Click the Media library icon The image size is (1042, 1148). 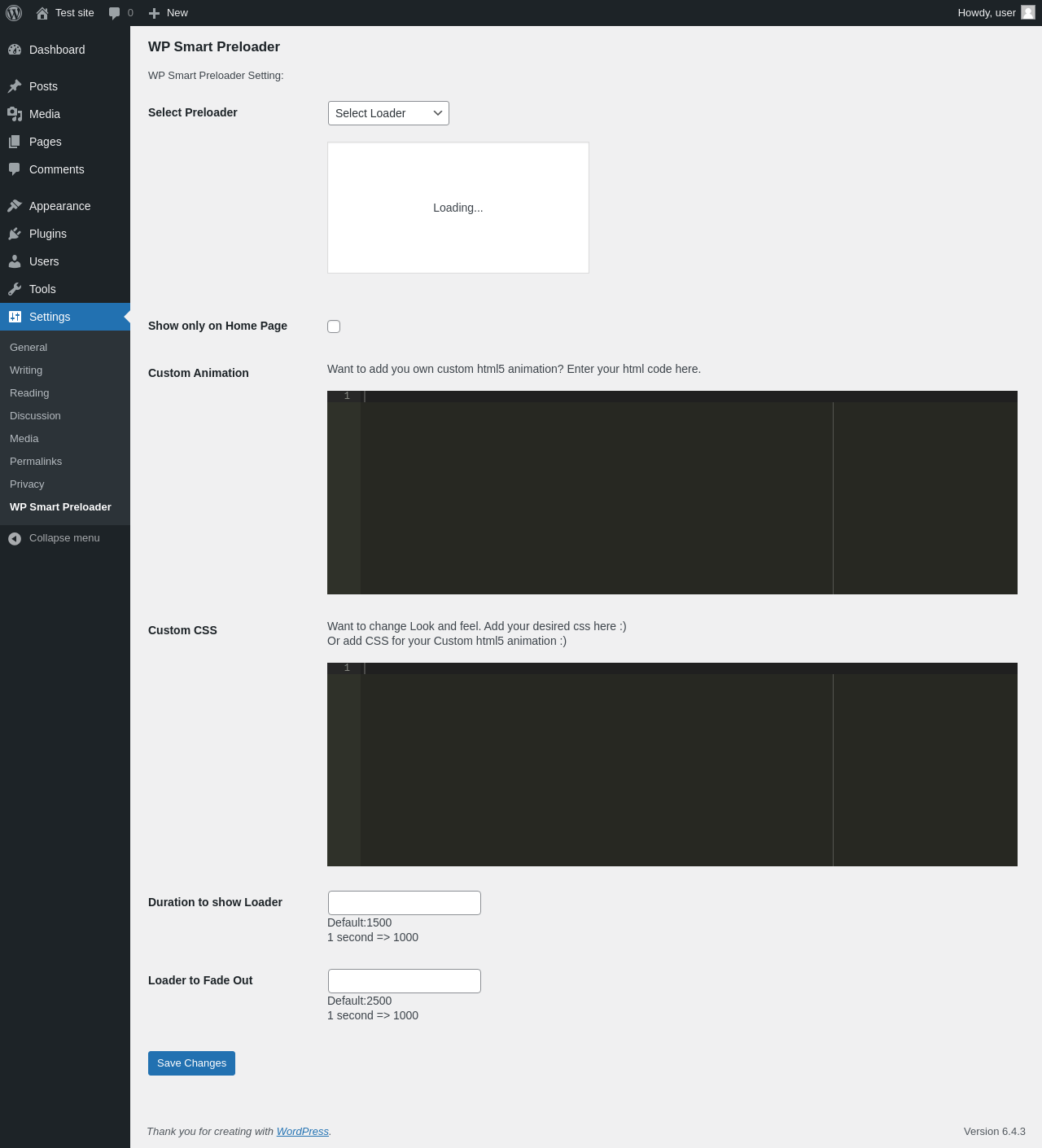pyautogui.click(x=15, y=114)
